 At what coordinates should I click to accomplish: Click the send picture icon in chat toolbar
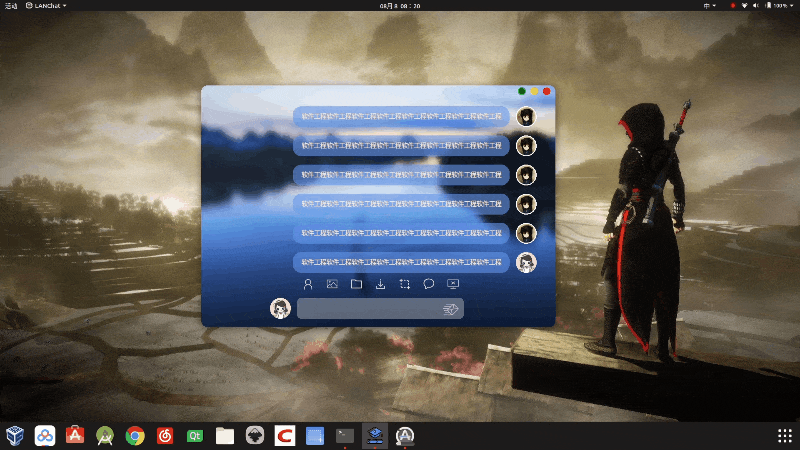(x=332, y=284)
